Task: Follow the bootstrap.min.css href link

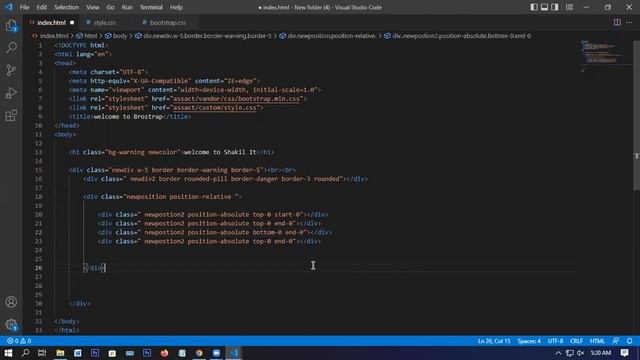Action: pos(236,99)
